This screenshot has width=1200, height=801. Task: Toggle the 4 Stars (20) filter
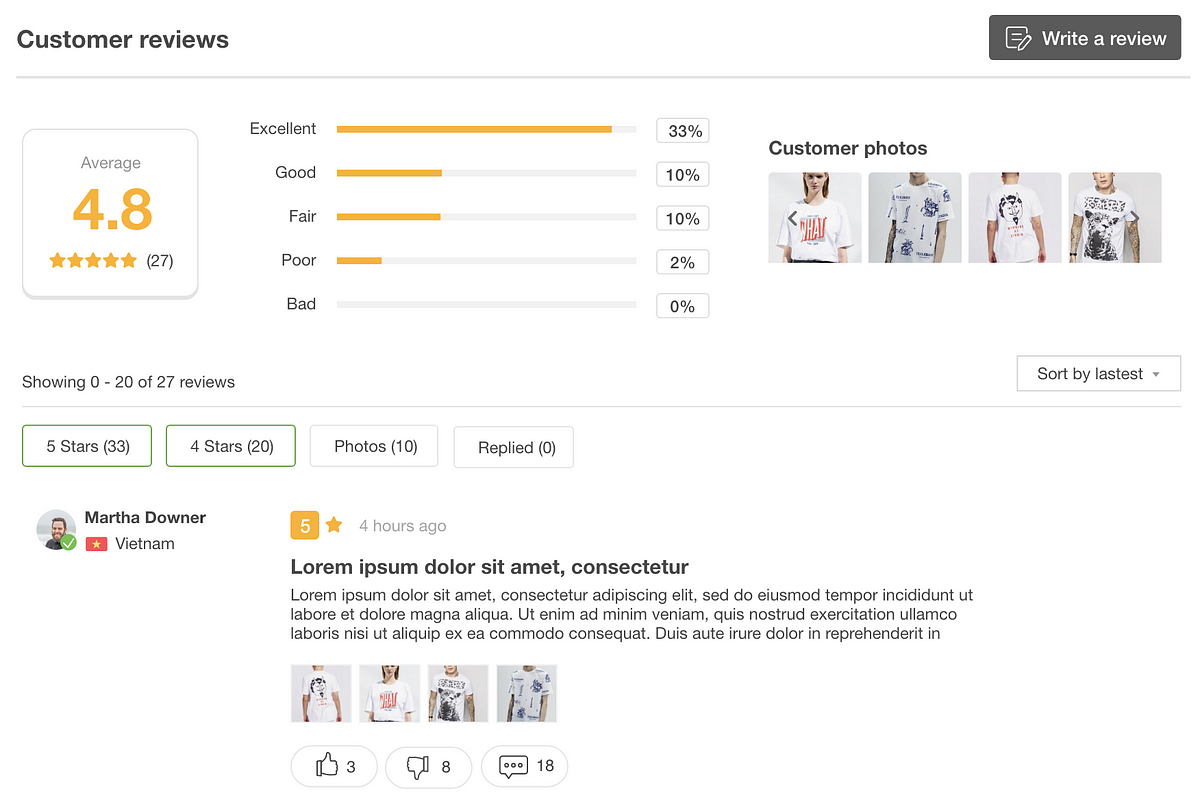231,446
